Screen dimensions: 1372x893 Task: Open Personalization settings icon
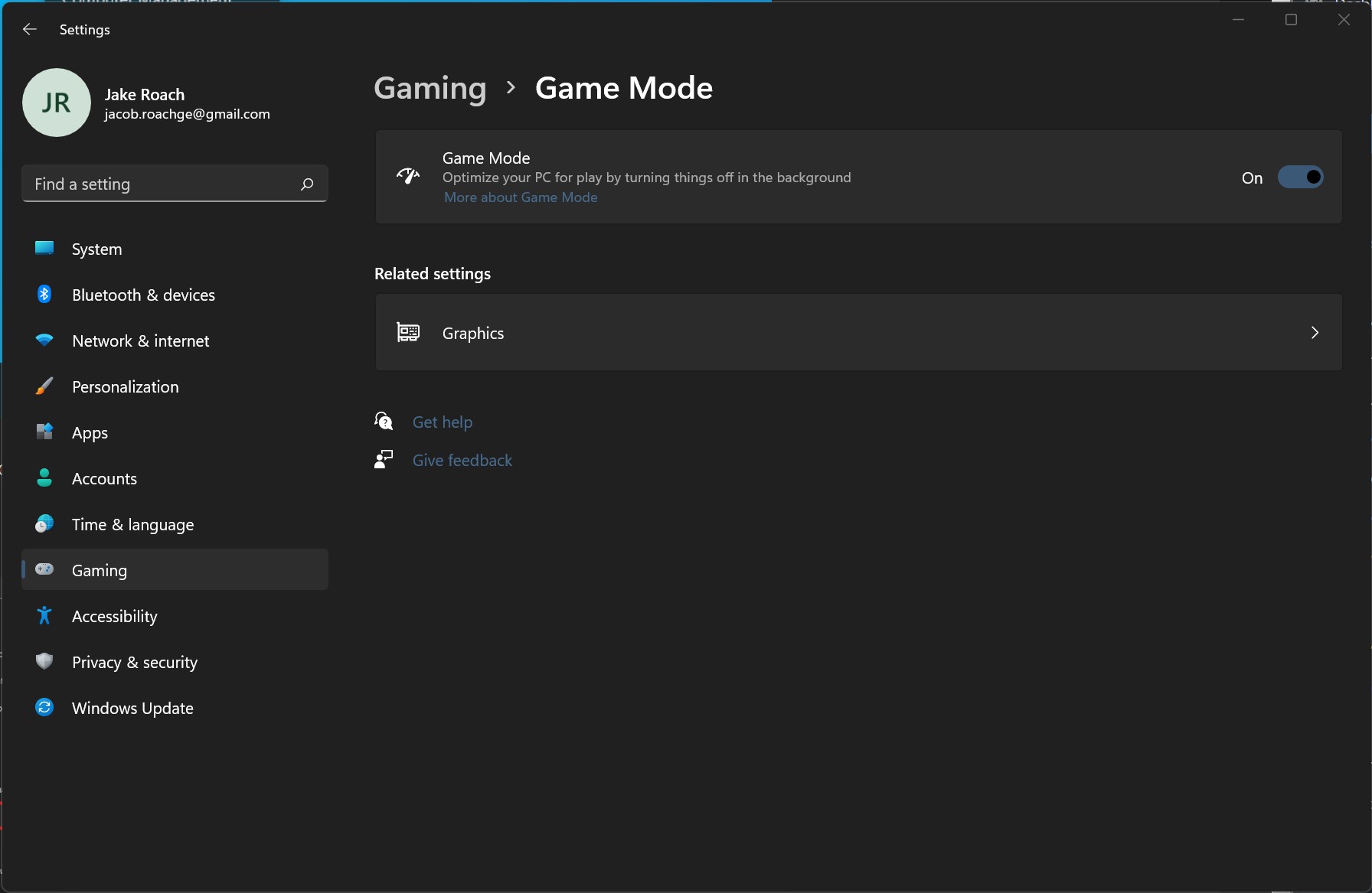[x=44, y=386]
